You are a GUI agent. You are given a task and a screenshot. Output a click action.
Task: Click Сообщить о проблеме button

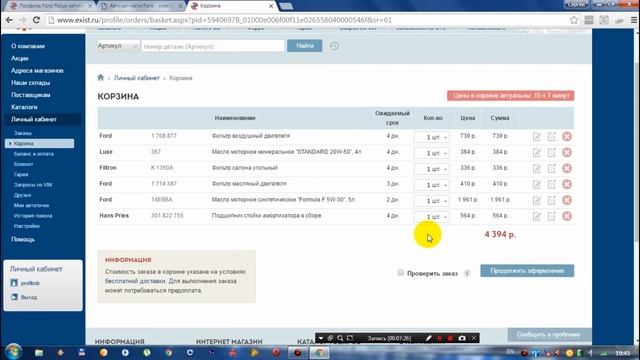[548, 334]
